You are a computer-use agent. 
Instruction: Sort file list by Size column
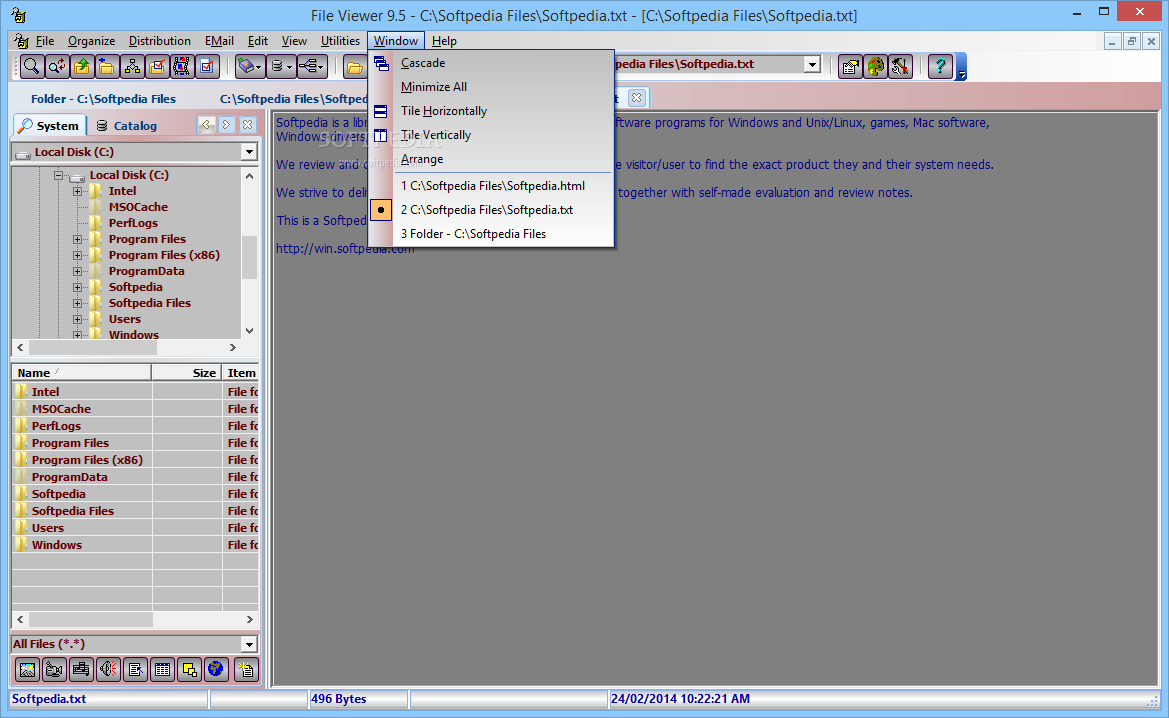187,373
